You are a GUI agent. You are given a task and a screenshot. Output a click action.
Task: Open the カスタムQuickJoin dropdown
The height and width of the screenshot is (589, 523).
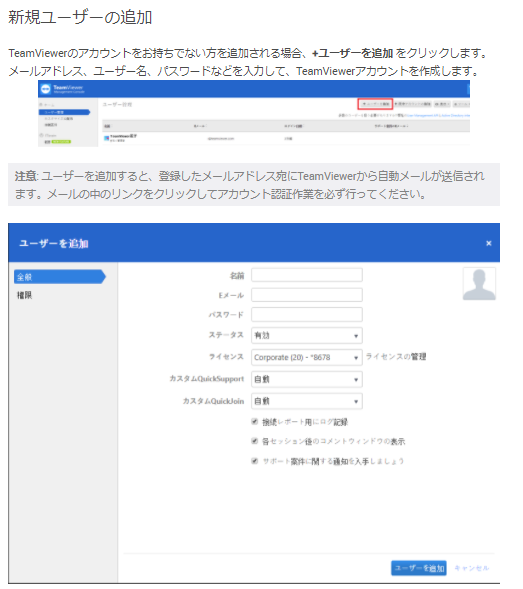tap(307, 401)
